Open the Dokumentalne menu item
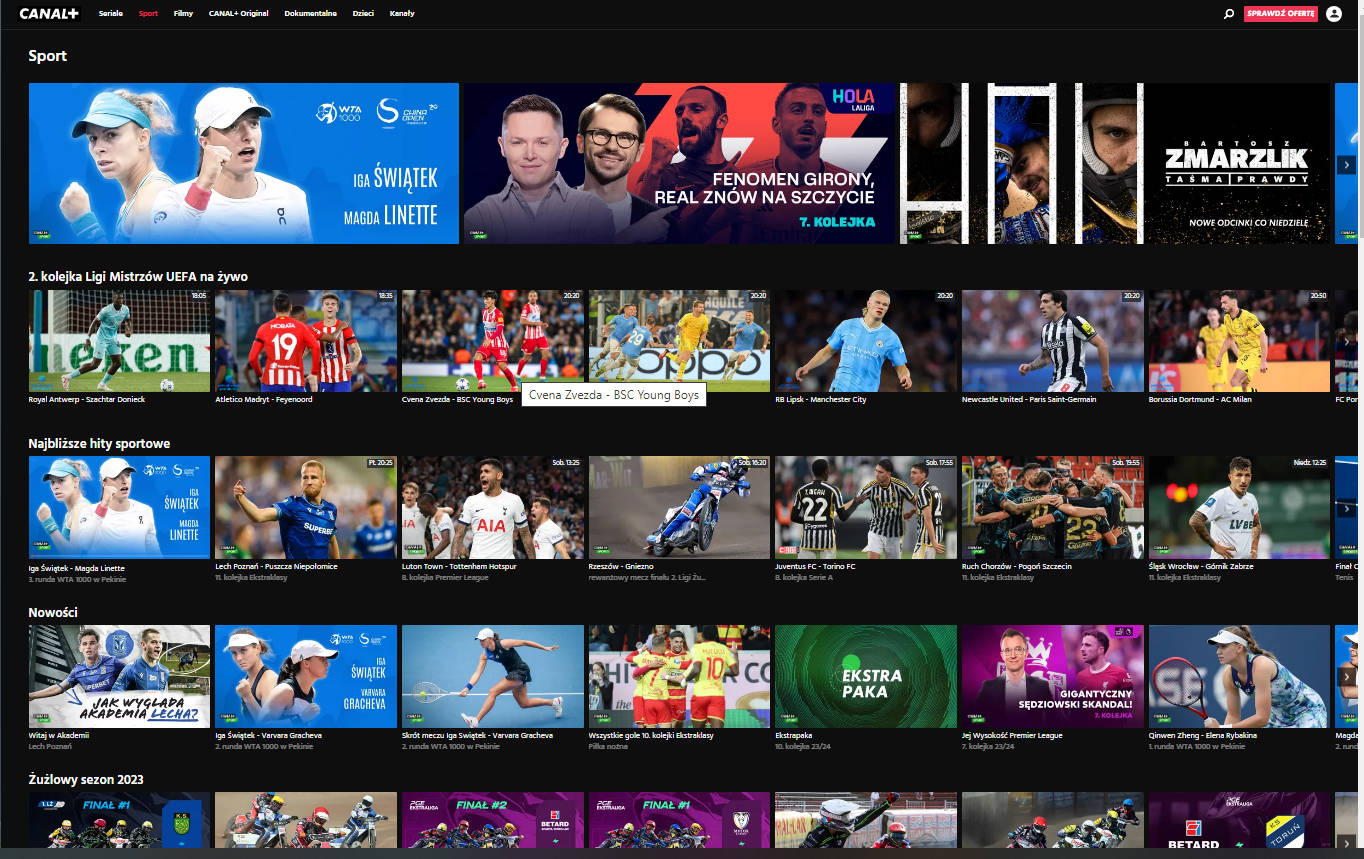 pos(310,14)
